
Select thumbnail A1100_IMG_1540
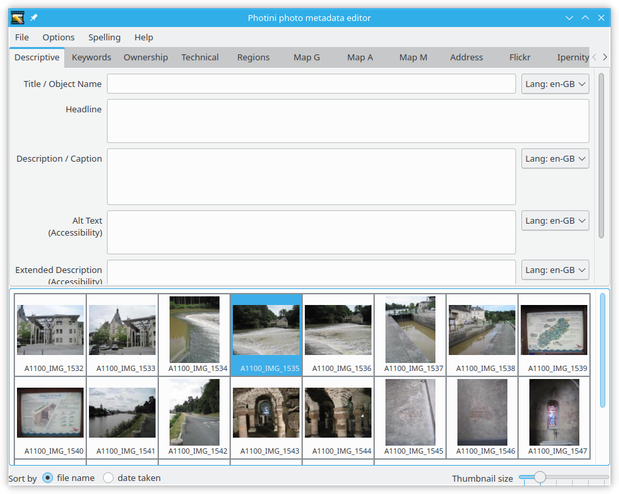51,417
